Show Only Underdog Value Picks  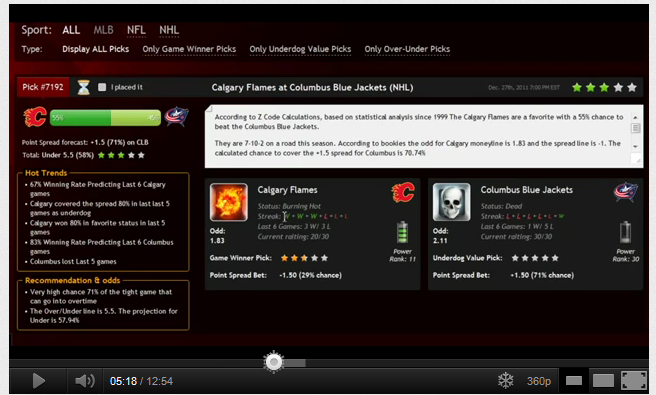300,49
